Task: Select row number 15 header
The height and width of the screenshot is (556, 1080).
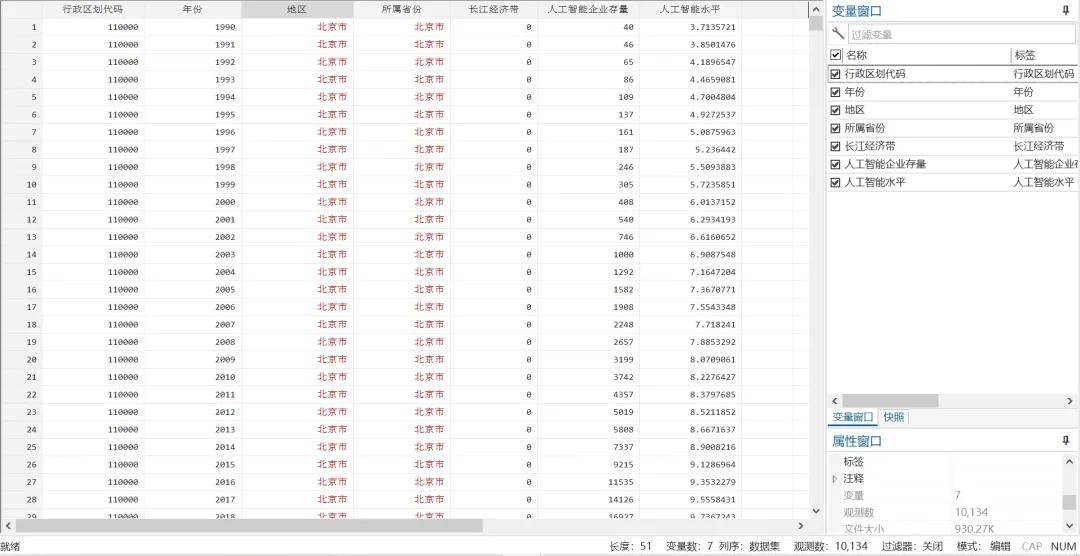Action: click(x=21, y=272)
